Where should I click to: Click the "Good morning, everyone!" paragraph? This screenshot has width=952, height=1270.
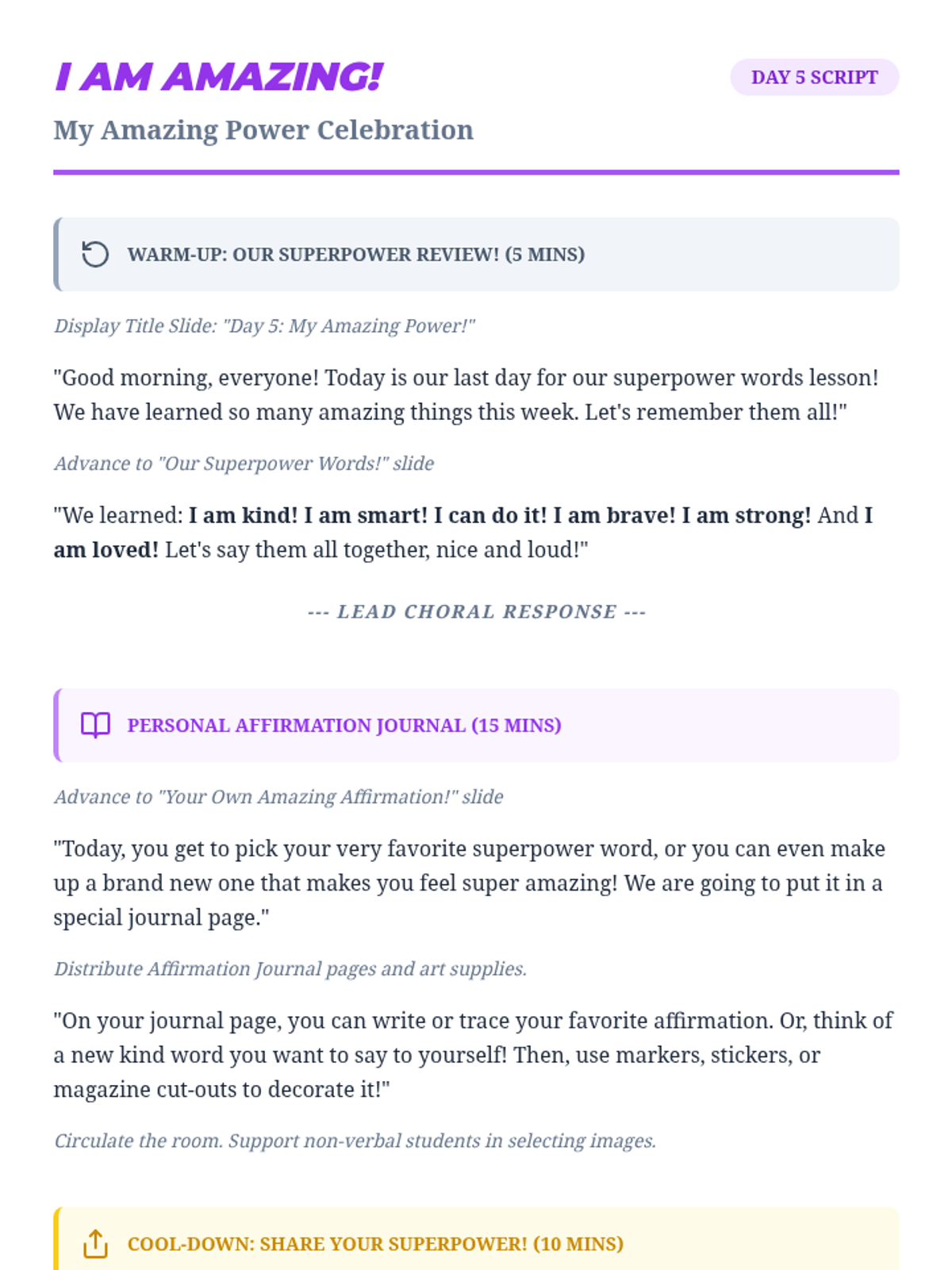tap(466, 394)
